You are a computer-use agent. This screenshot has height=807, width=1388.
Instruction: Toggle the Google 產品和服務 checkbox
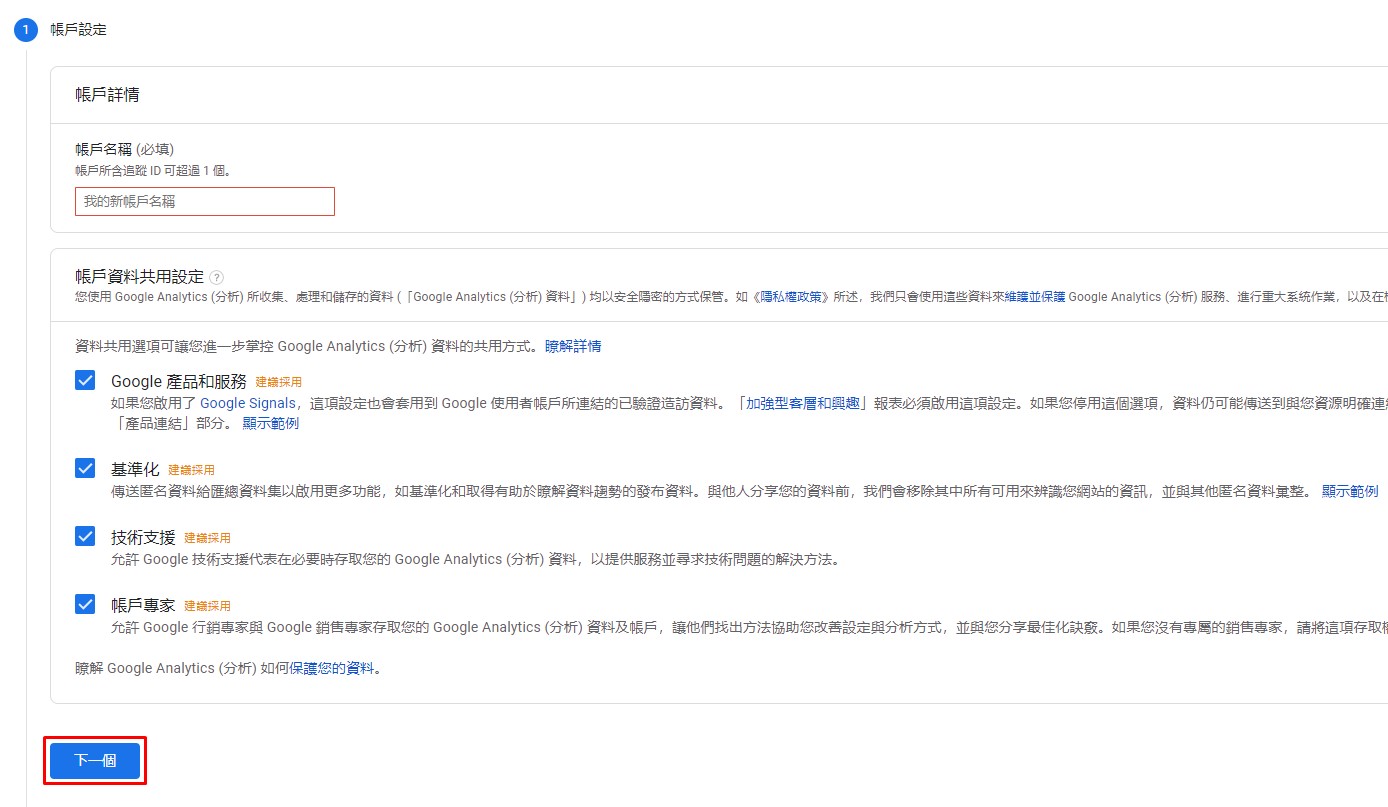tap(85, 381)
